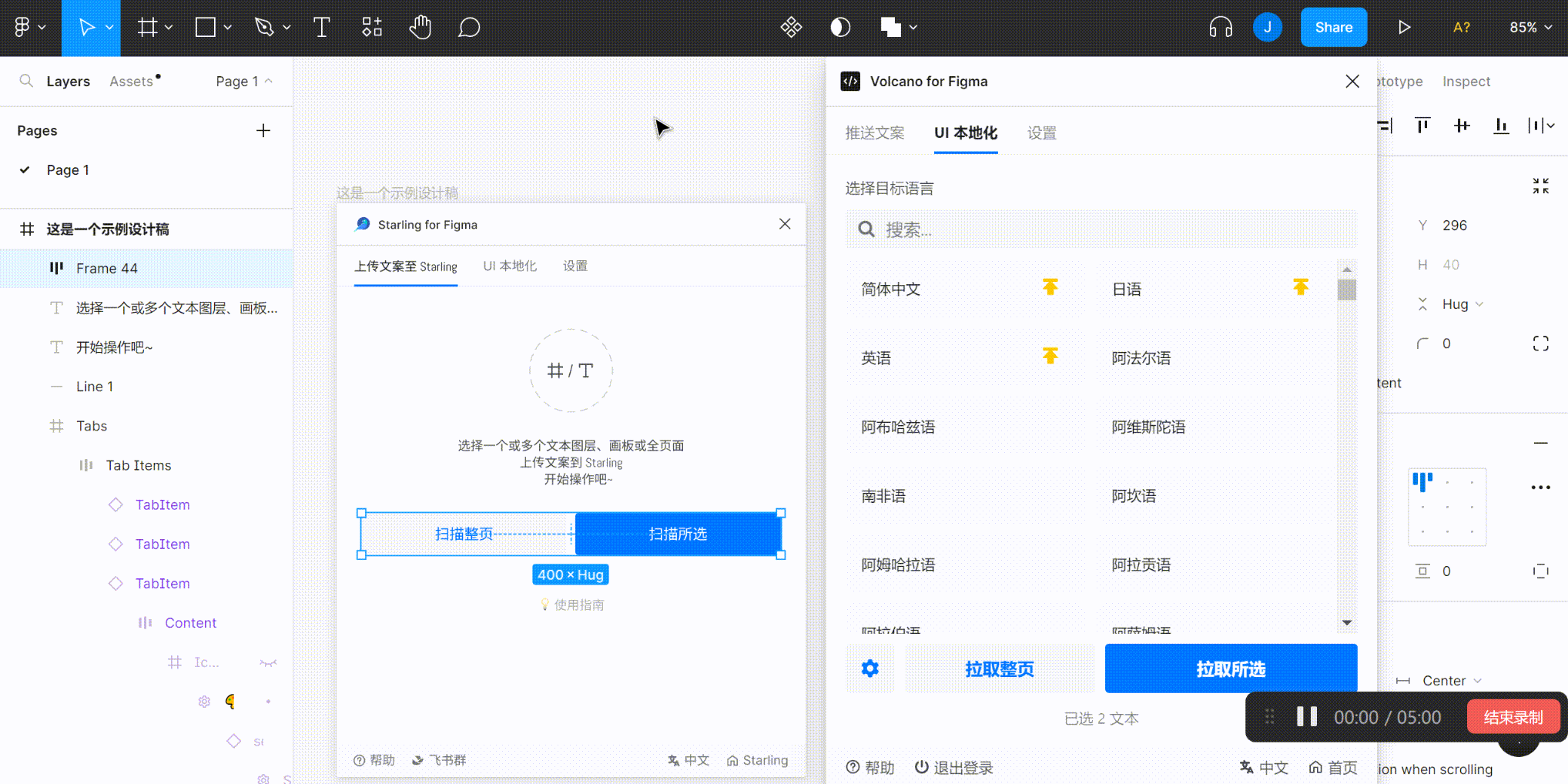This screenshot has height=784, width=1568.
Task: Add a new page with plus icon
Action: pos(263,131)
